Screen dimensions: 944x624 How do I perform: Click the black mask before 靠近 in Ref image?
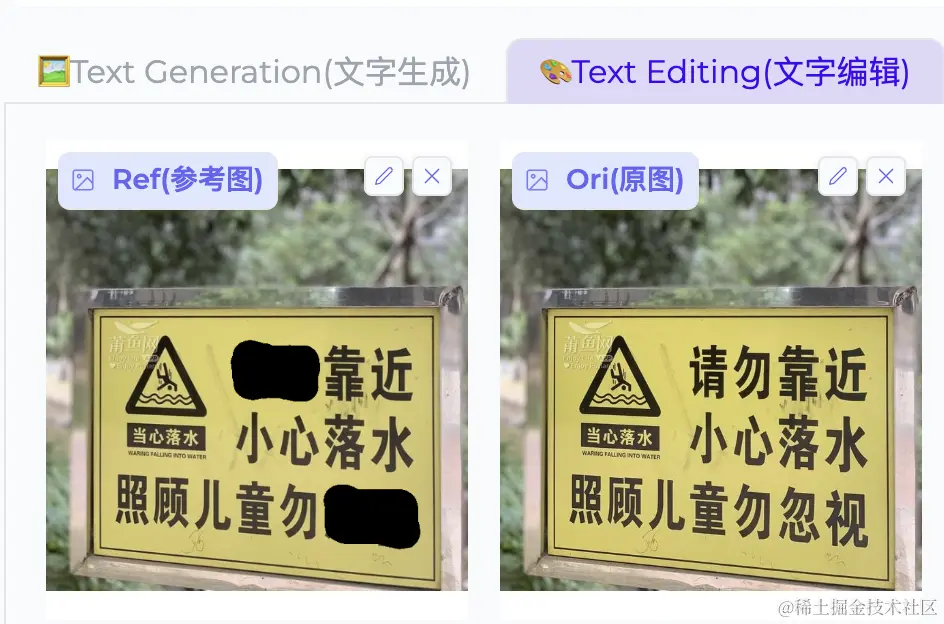pos(276,370)
